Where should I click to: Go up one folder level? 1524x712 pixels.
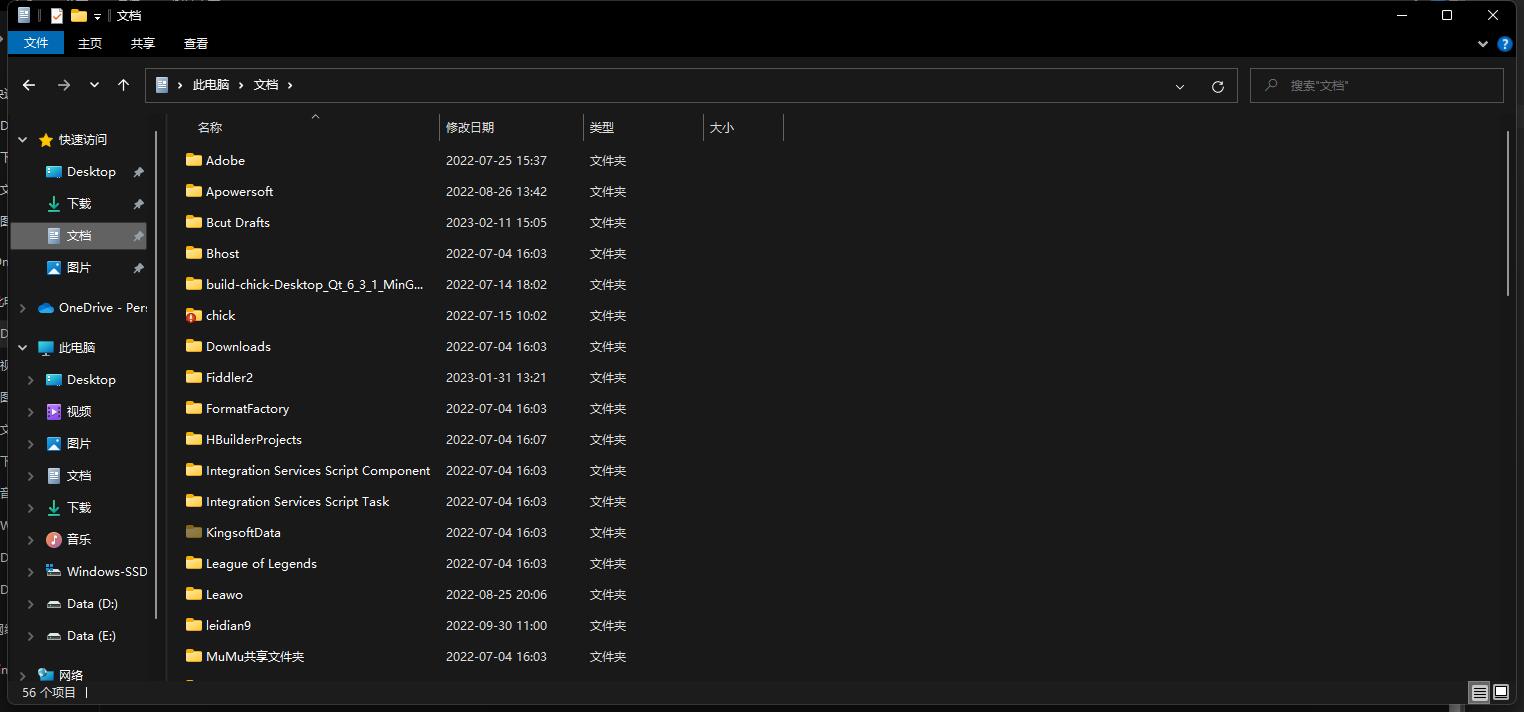click(123, 85)
